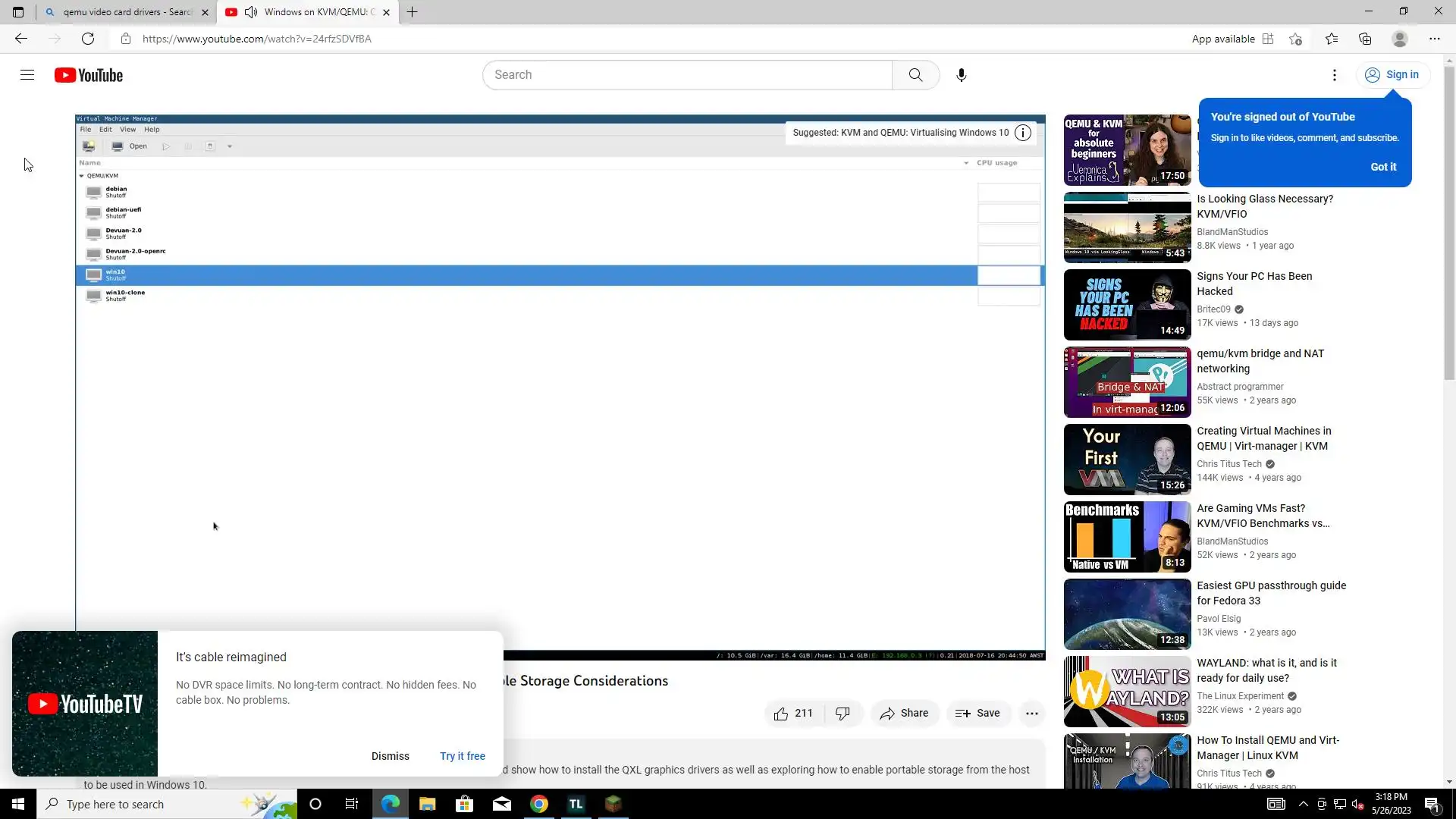Click the search magnifier button
The height and width of the screenshot is (819, 1456).
tap(915, 75)
